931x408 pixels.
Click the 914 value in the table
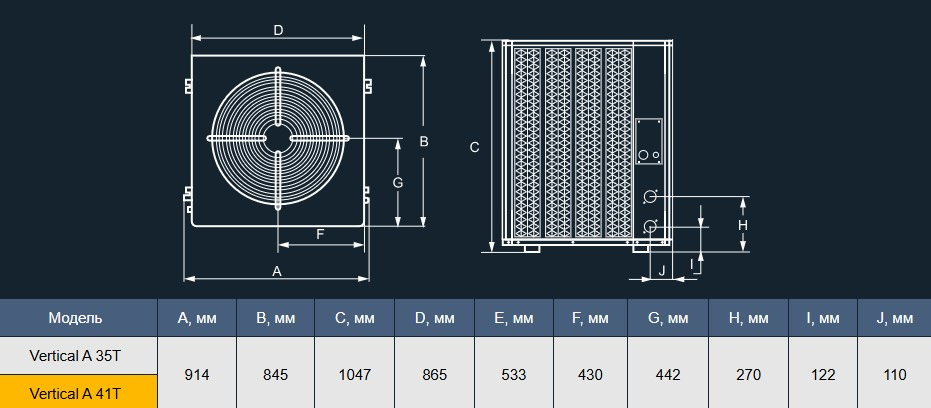[x=197, y=374]
